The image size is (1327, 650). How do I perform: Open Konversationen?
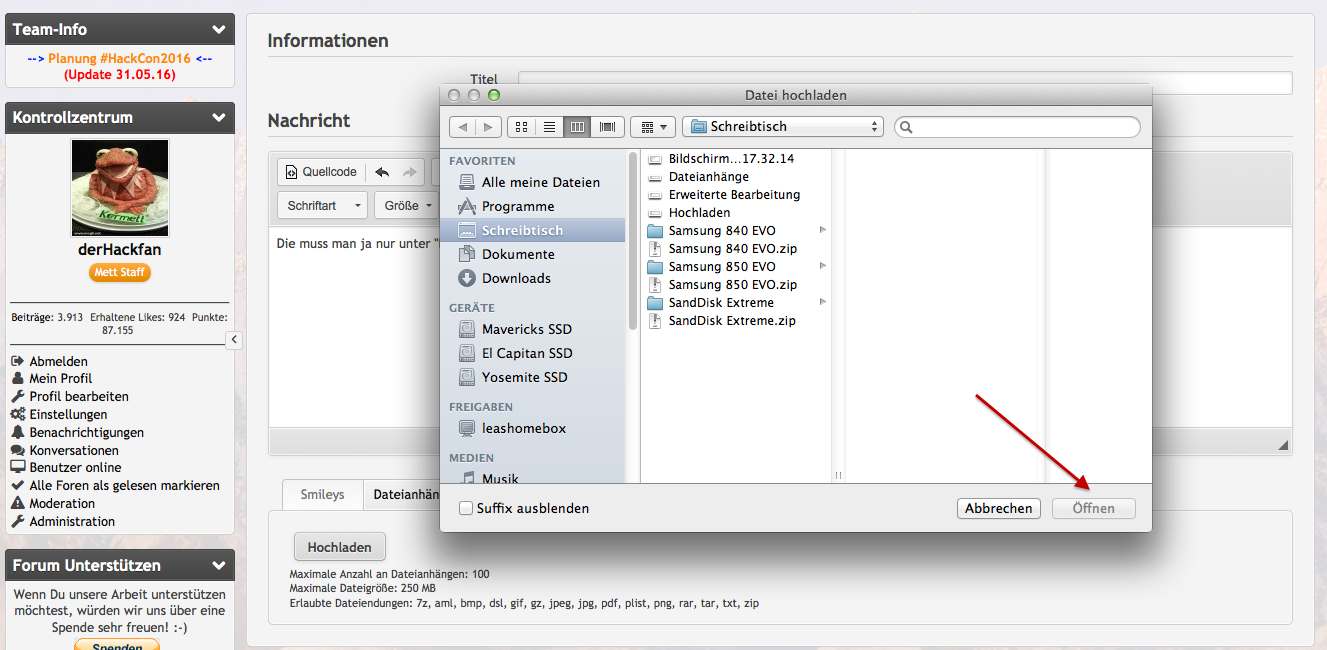pos(74,450)
